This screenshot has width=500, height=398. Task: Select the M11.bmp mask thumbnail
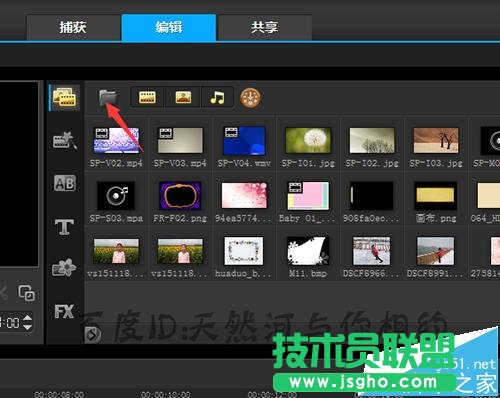308,251
